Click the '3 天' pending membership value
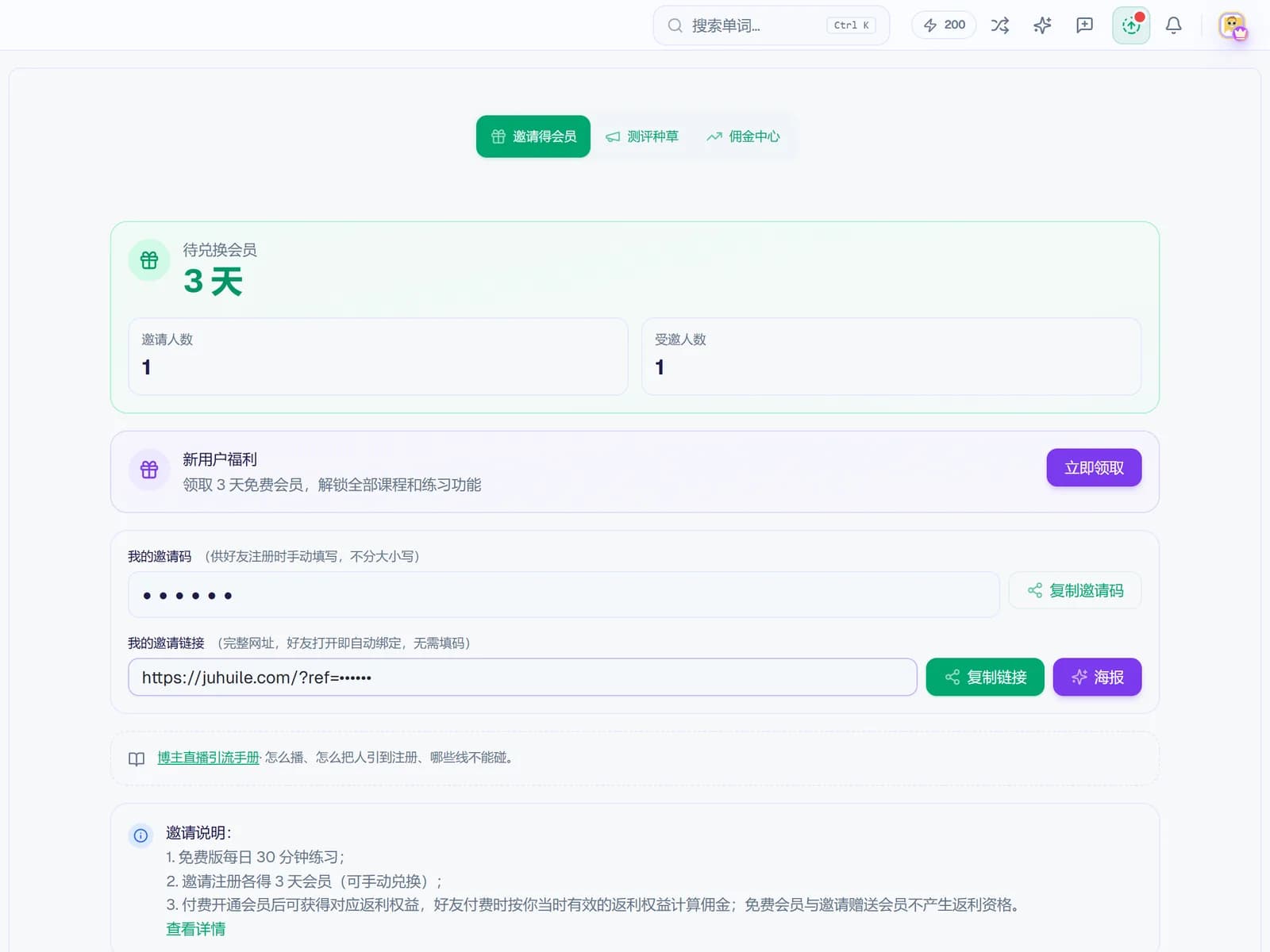Viewport: 1270px width, 952px height. coord(213,282)
